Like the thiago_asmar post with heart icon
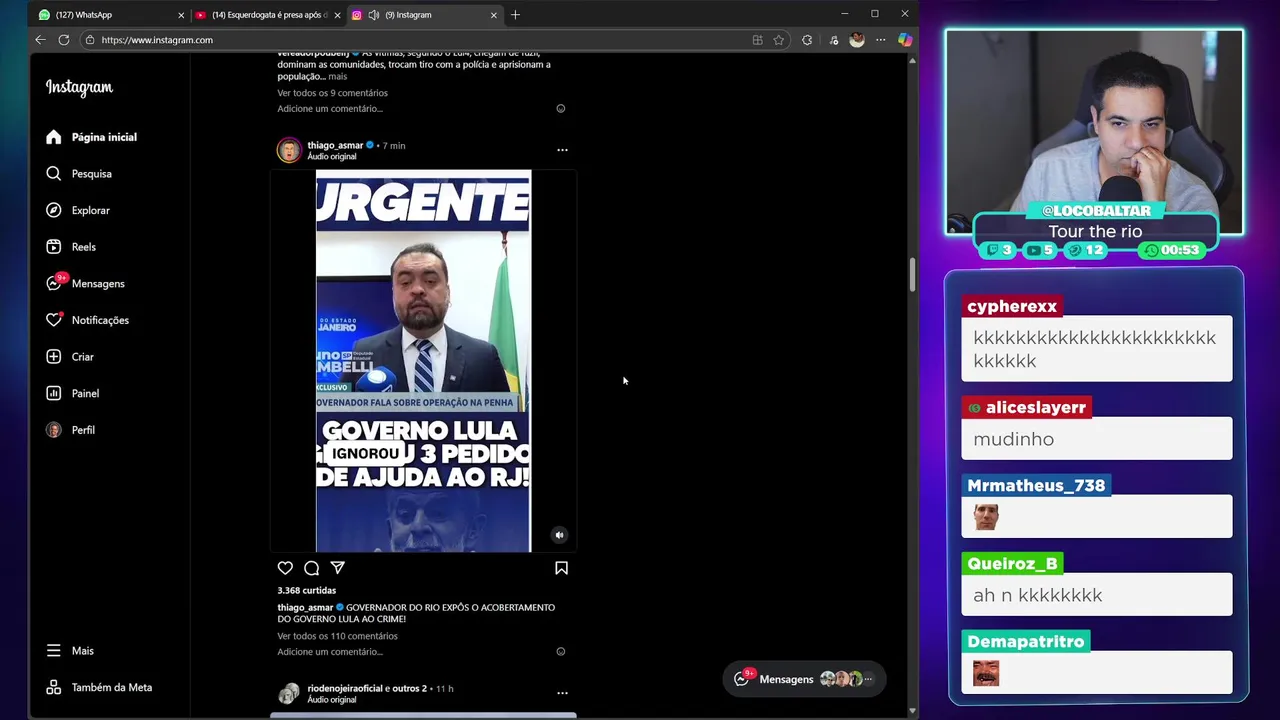The image size is (1280, 720). (285, 568)
